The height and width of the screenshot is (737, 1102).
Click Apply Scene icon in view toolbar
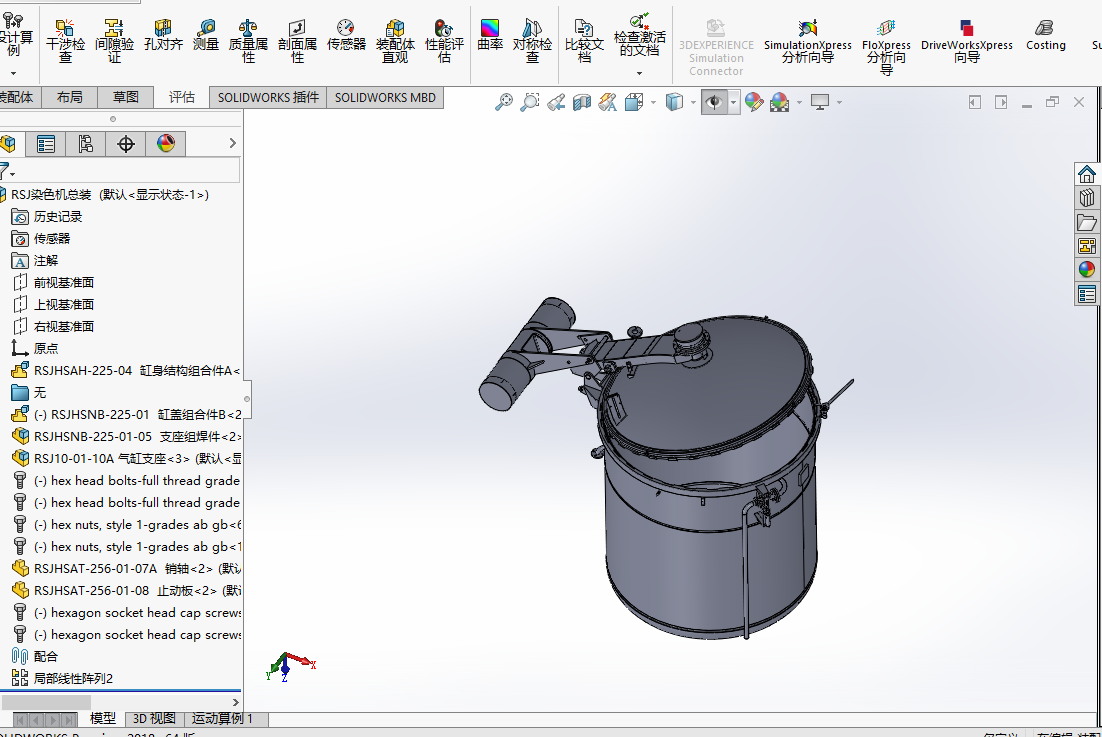click(779, 103)
